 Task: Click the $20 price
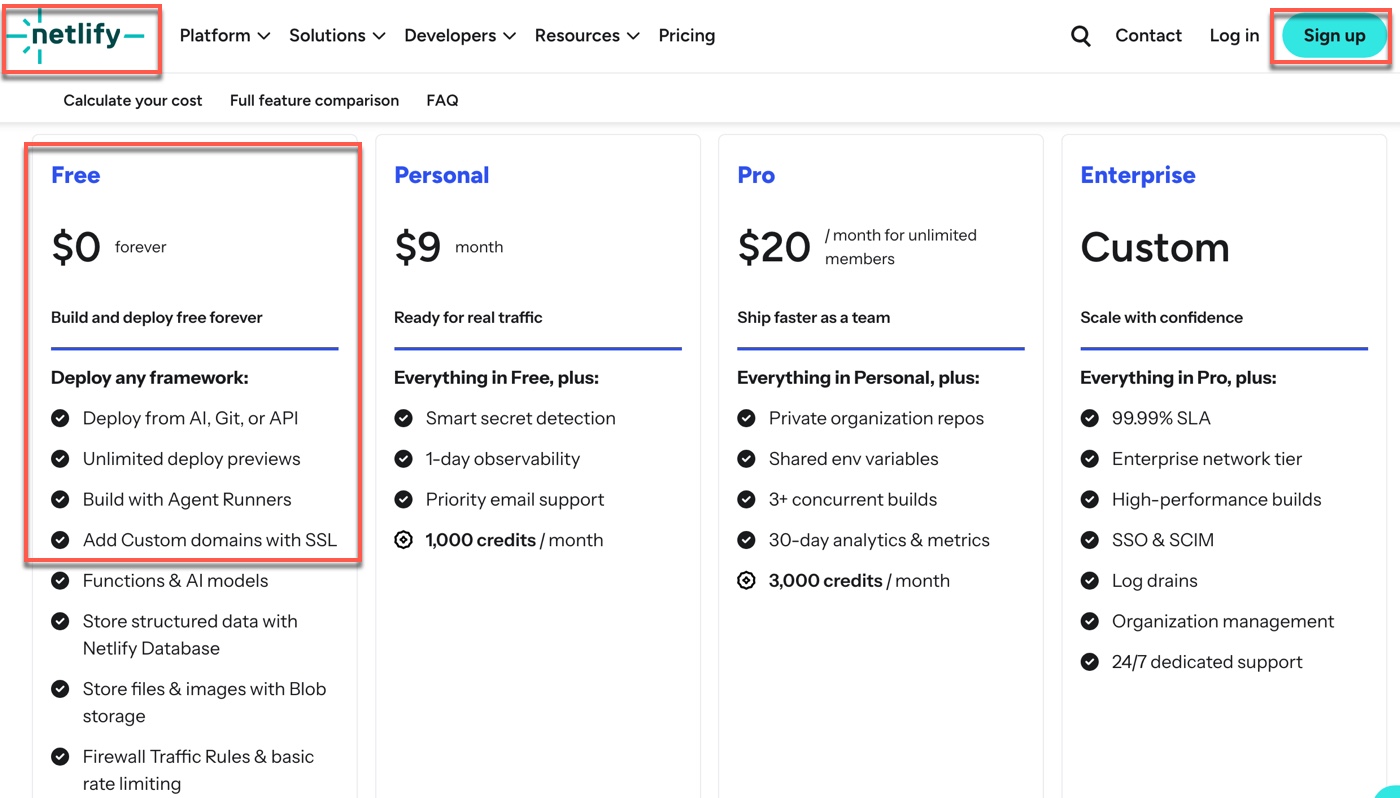point(774,247)
